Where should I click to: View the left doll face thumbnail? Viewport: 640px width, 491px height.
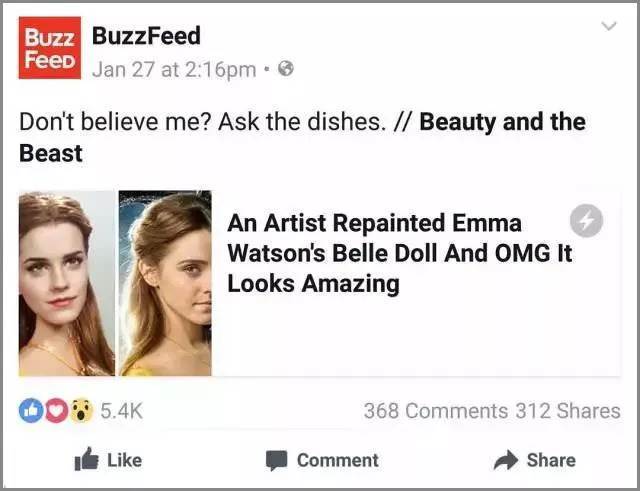tap(67, 283)
